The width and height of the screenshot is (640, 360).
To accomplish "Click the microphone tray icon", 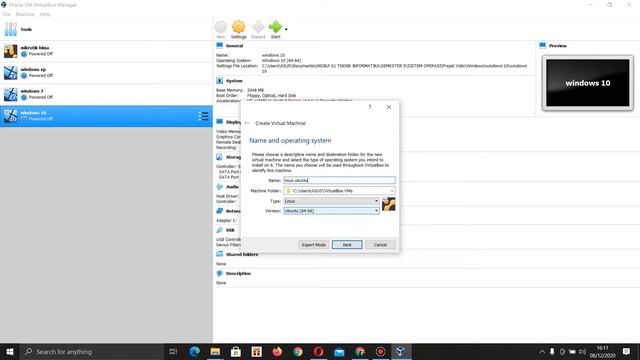I will (552, 351).
